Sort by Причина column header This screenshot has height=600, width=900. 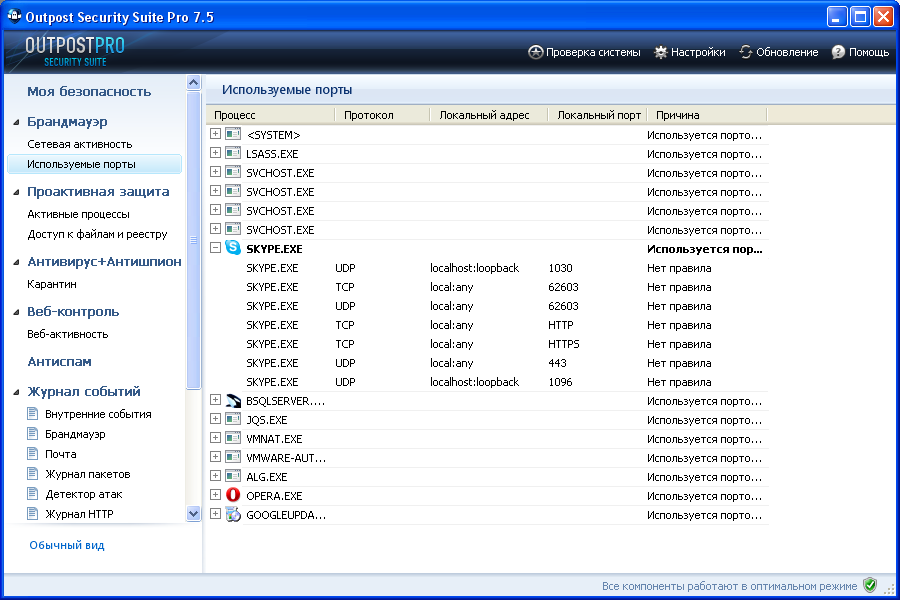708,115
